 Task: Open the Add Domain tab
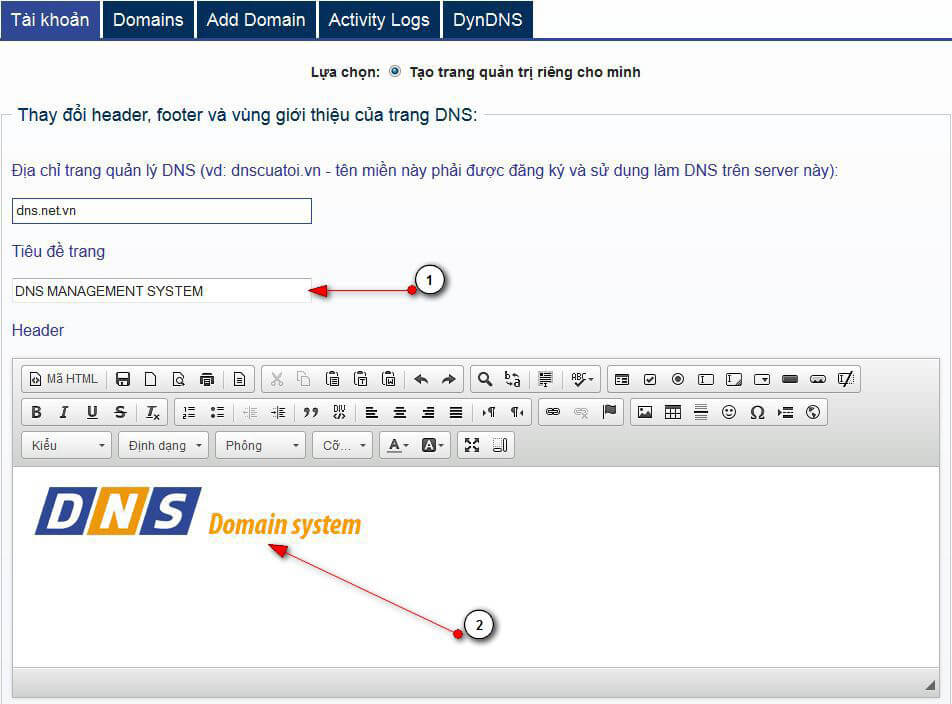(256, 19)
